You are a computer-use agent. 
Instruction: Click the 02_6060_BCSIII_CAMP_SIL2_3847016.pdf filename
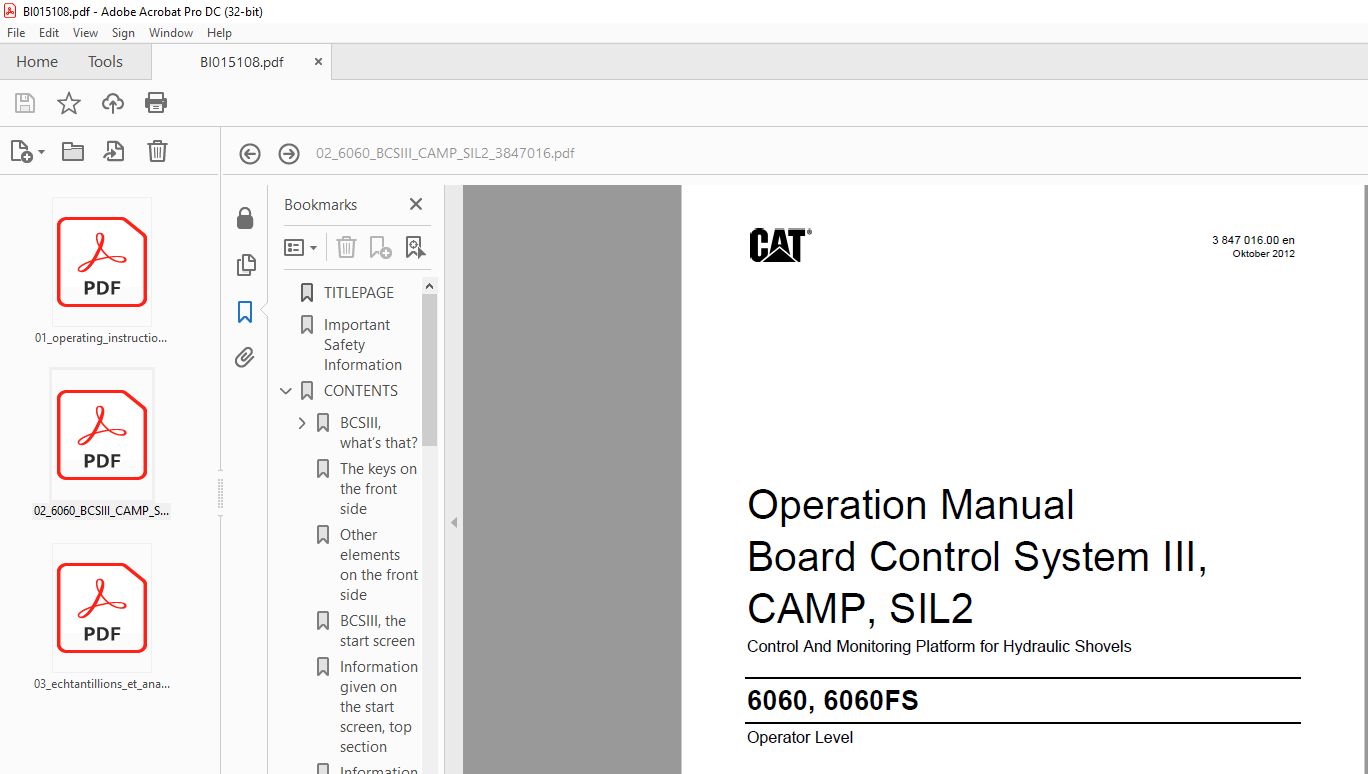point(445,153)
